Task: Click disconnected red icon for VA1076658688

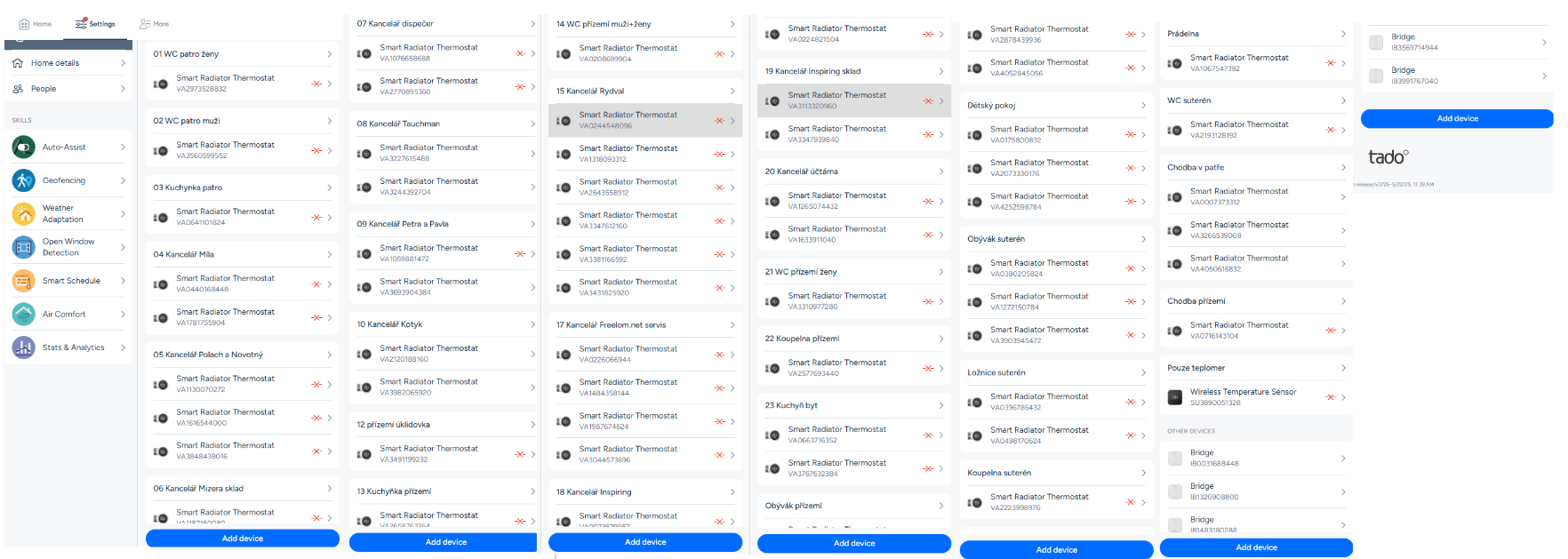Action: [520, 53]
